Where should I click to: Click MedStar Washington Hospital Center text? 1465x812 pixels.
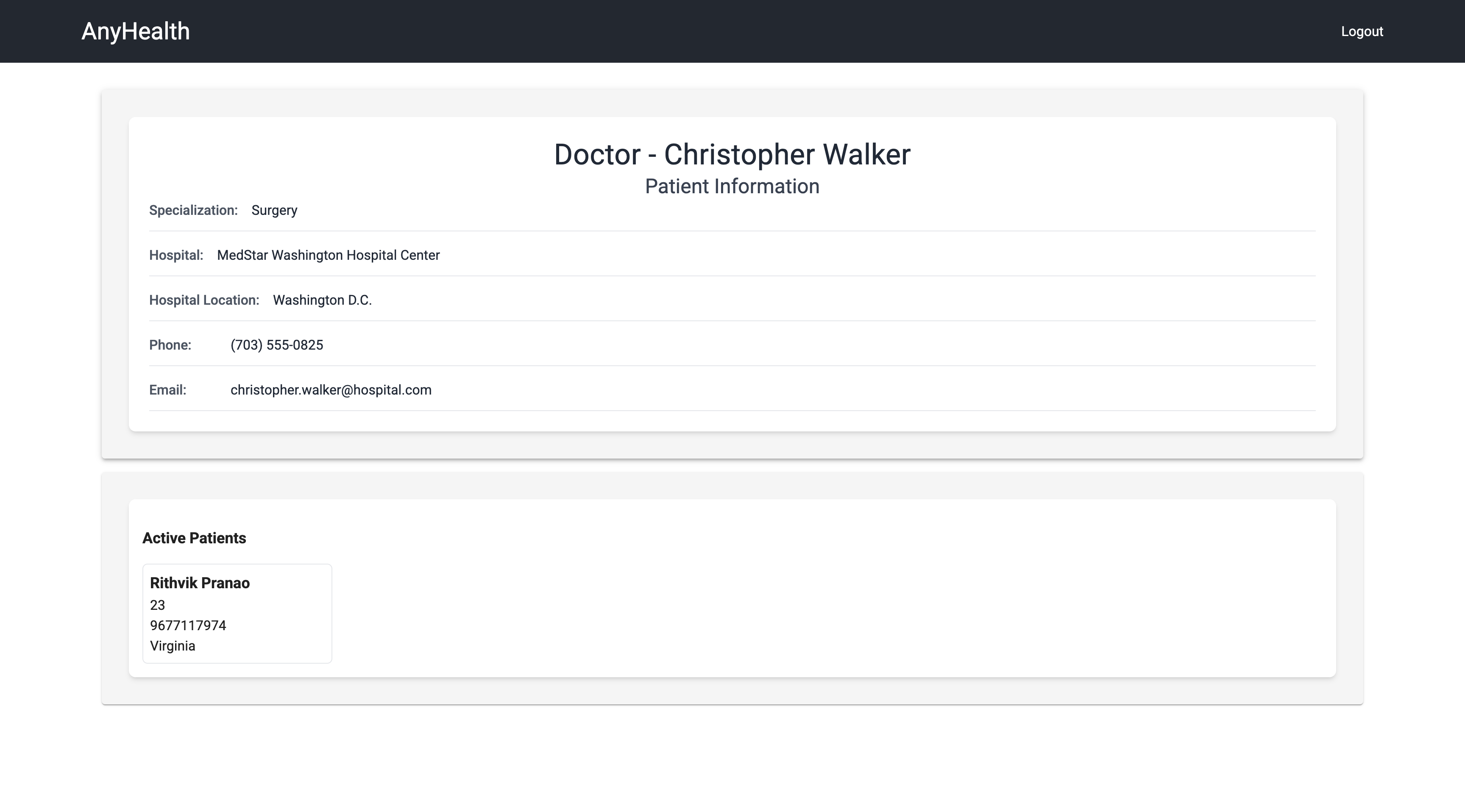pyautogui.click(x=328, y=255)
